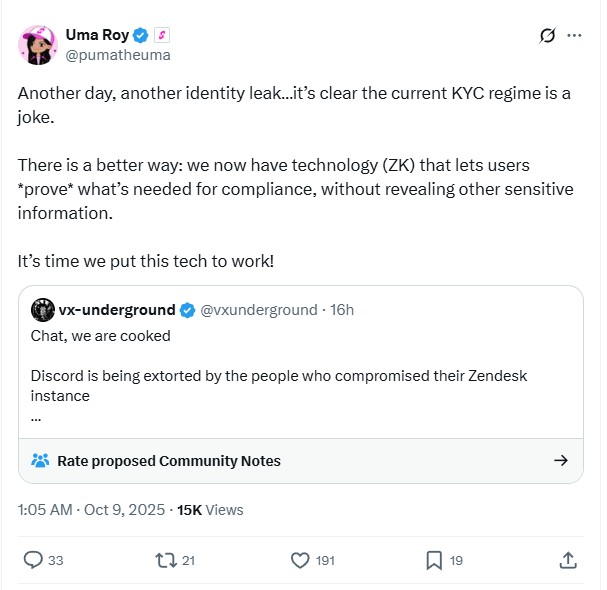Open Rate proposed Community Notes
Screen dimensions: 607x590
pos(168,461)
